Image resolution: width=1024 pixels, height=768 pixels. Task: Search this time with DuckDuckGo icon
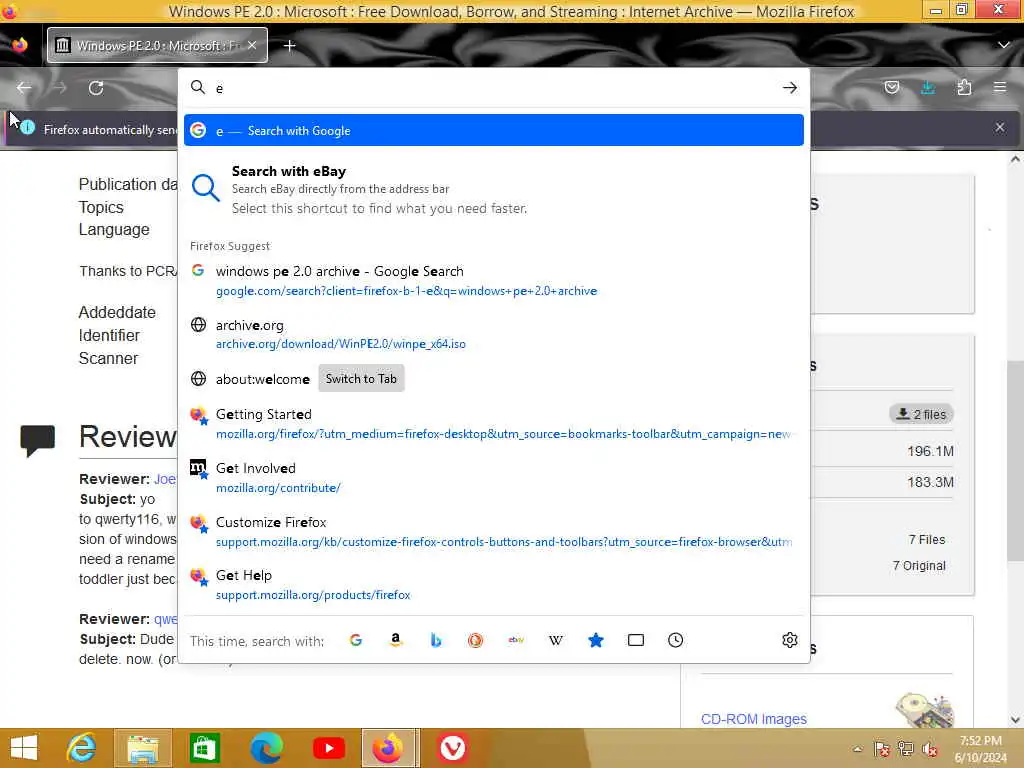475,640
